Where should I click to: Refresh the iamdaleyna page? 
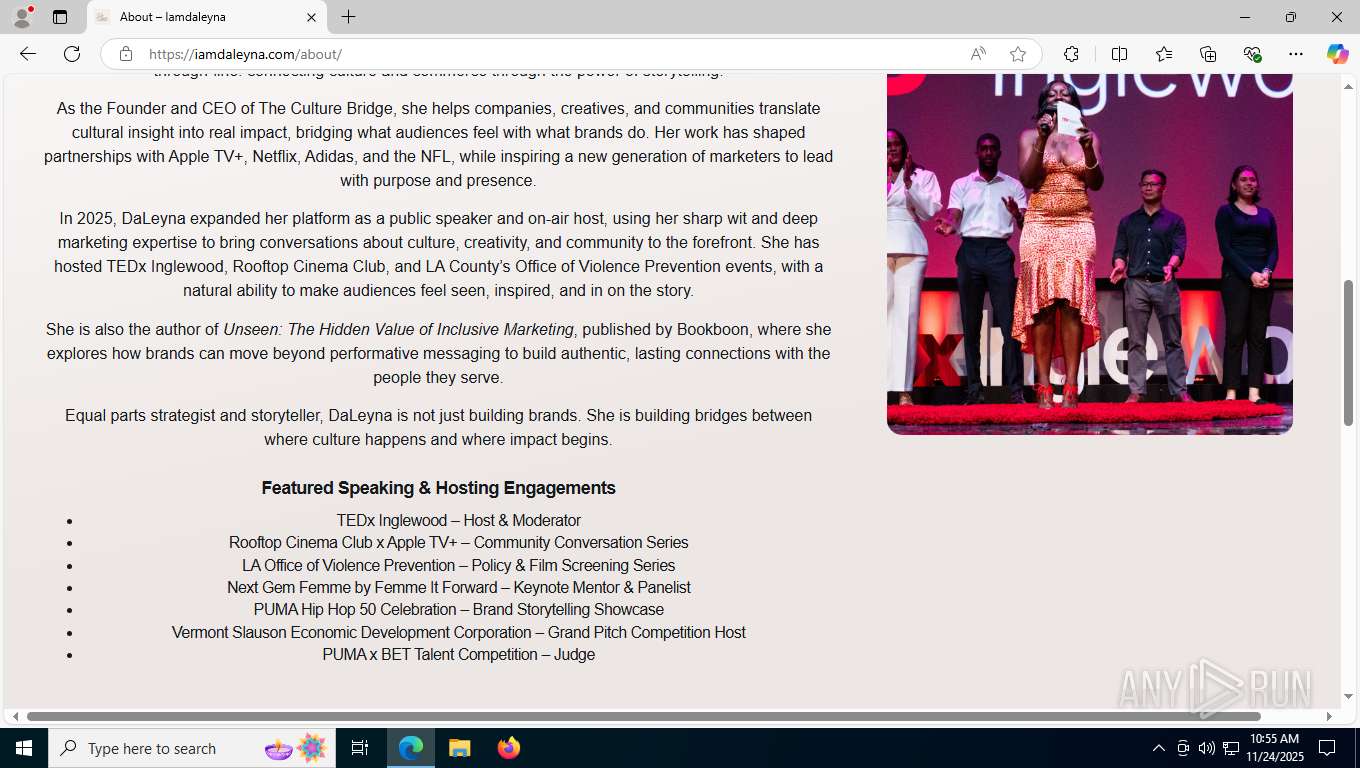[x=72, y=54]
